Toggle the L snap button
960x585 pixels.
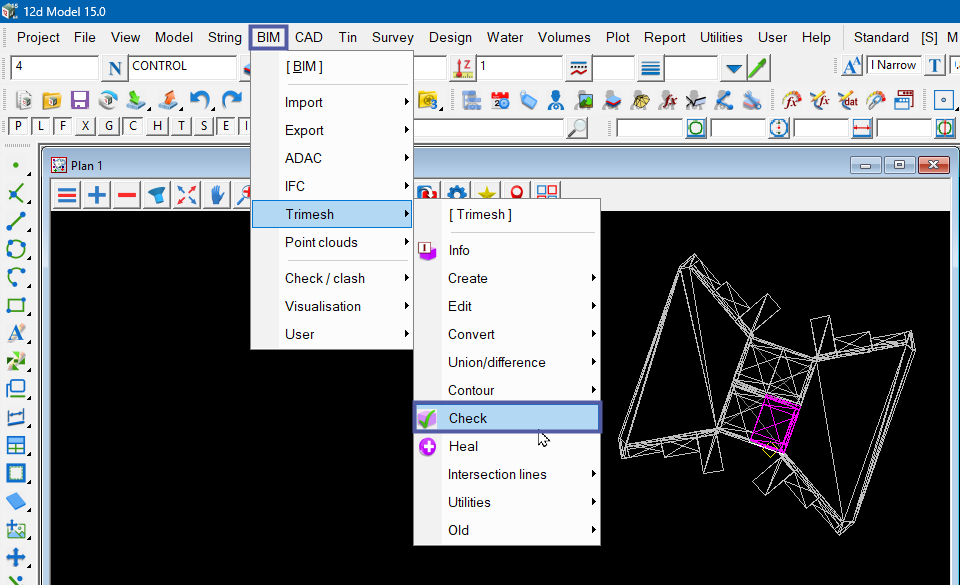point(40,126)
